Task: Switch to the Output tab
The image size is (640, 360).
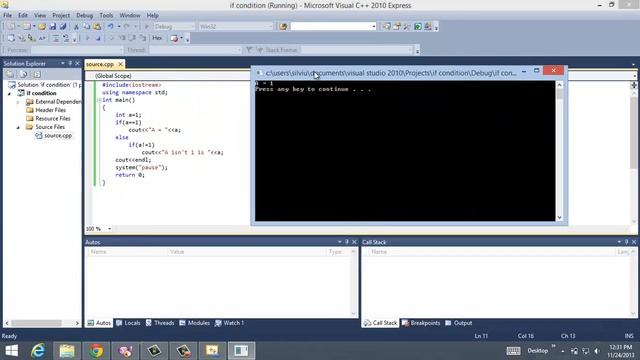Action: tap(458, 323)
